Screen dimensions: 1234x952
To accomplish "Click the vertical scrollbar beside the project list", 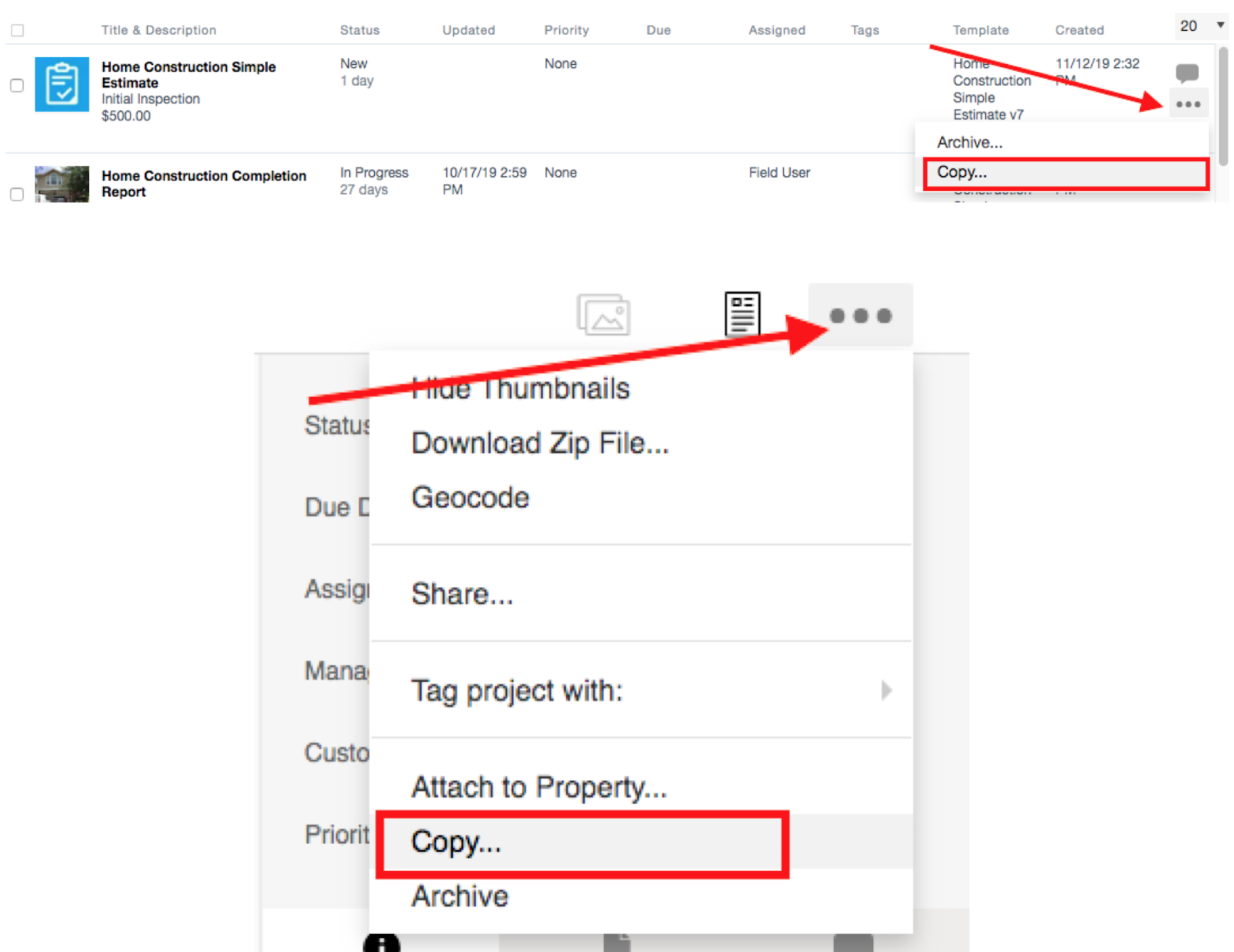I will pyautogui.click(x=1223, y=106).
